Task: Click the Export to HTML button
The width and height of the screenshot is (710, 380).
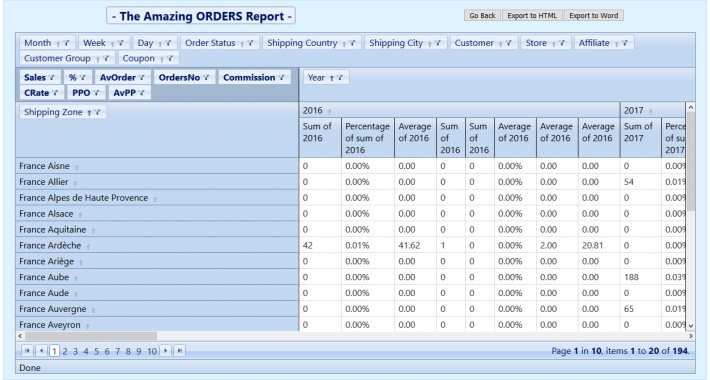Action: (x=532, y=15)
